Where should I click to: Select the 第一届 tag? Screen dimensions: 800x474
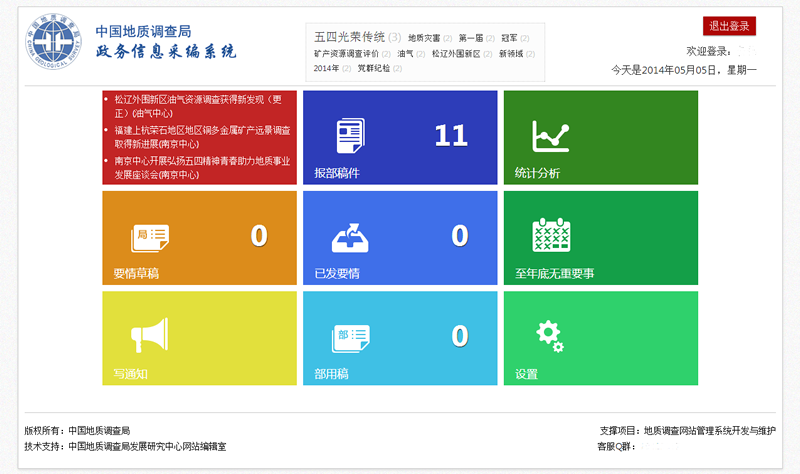pos(470,38)
